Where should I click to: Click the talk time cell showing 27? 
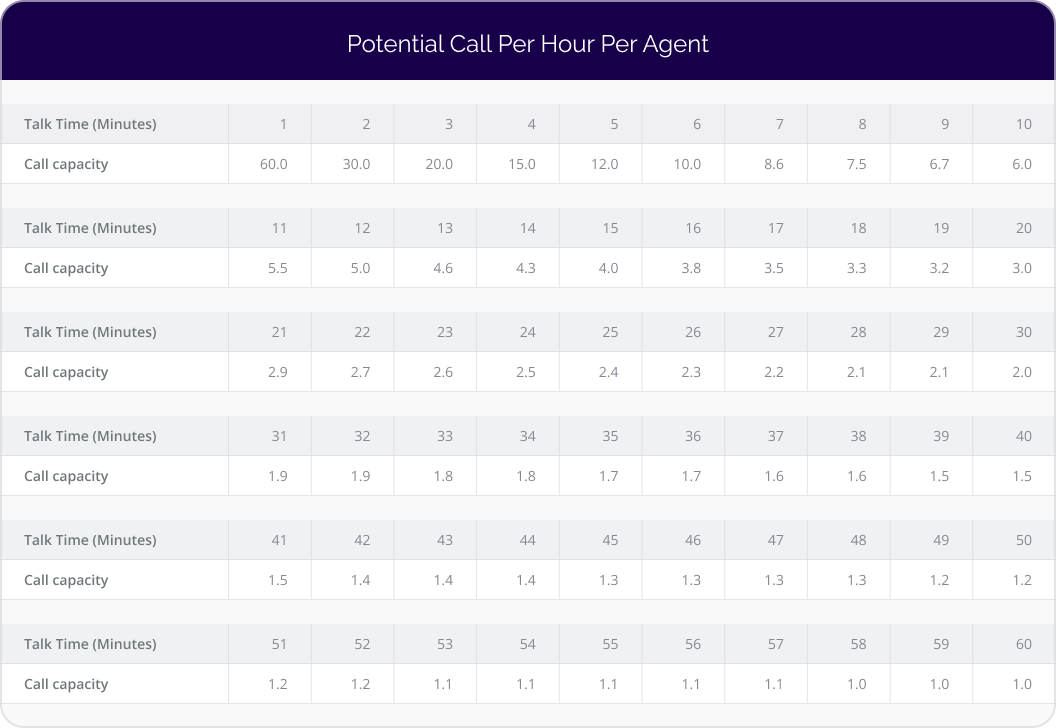766,332
